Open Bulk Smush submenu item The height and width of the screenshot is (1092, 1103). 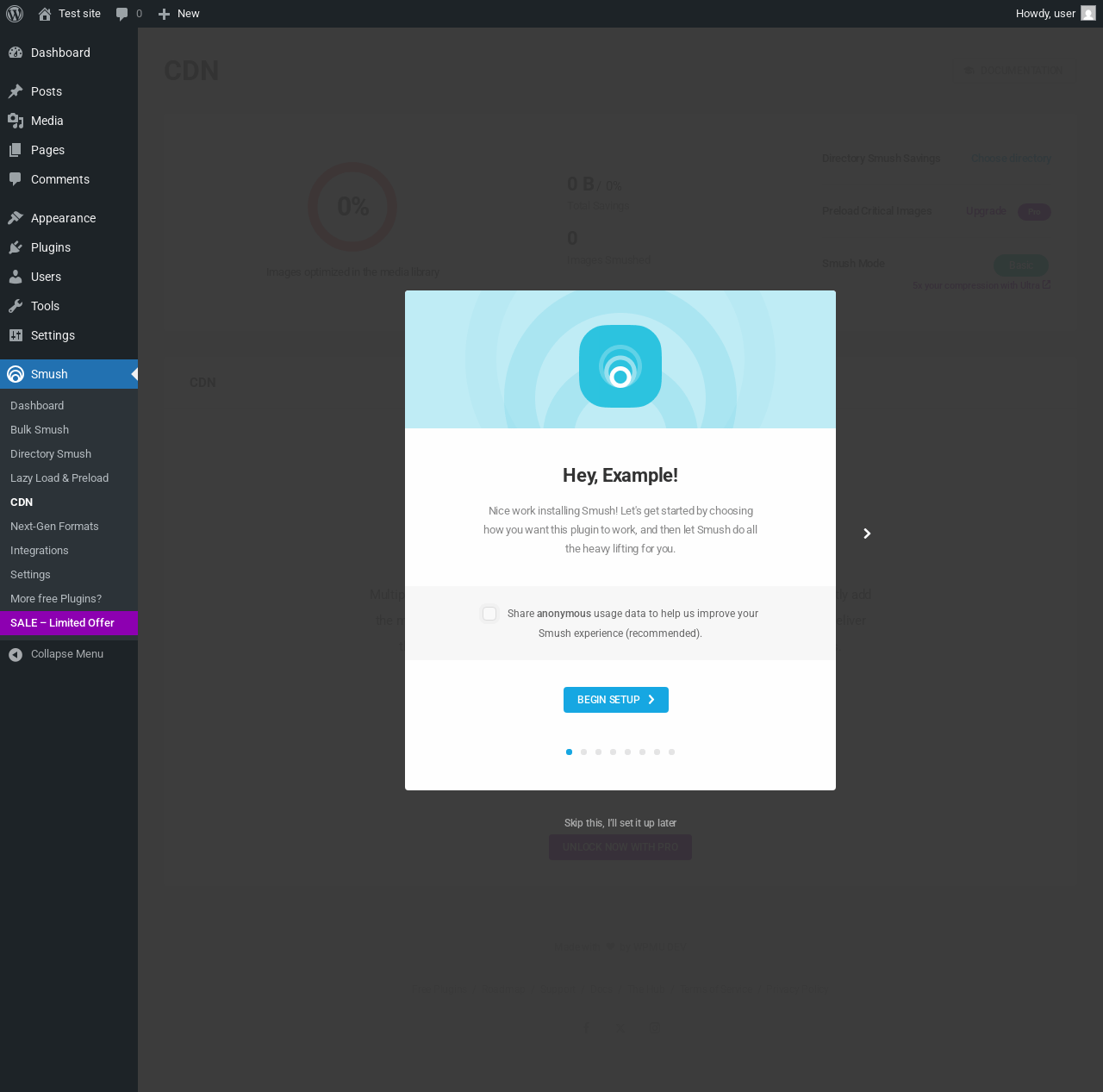[69, 430]
